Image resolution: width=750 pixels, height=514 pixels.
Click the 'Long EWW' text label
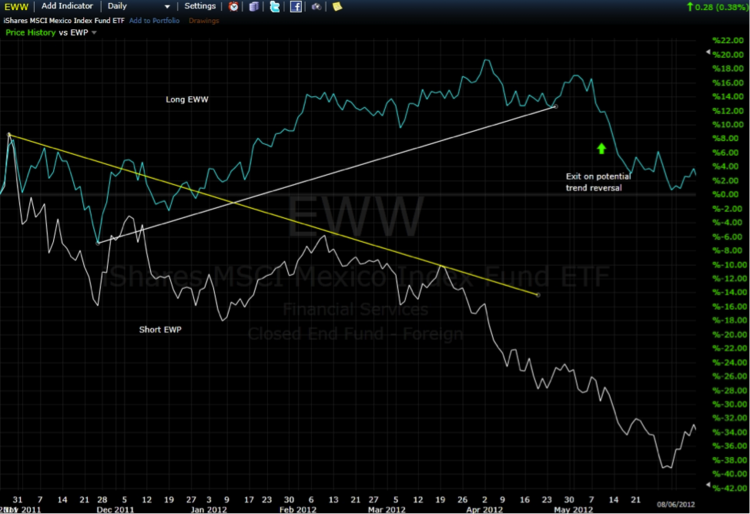(x=187, y=99)
